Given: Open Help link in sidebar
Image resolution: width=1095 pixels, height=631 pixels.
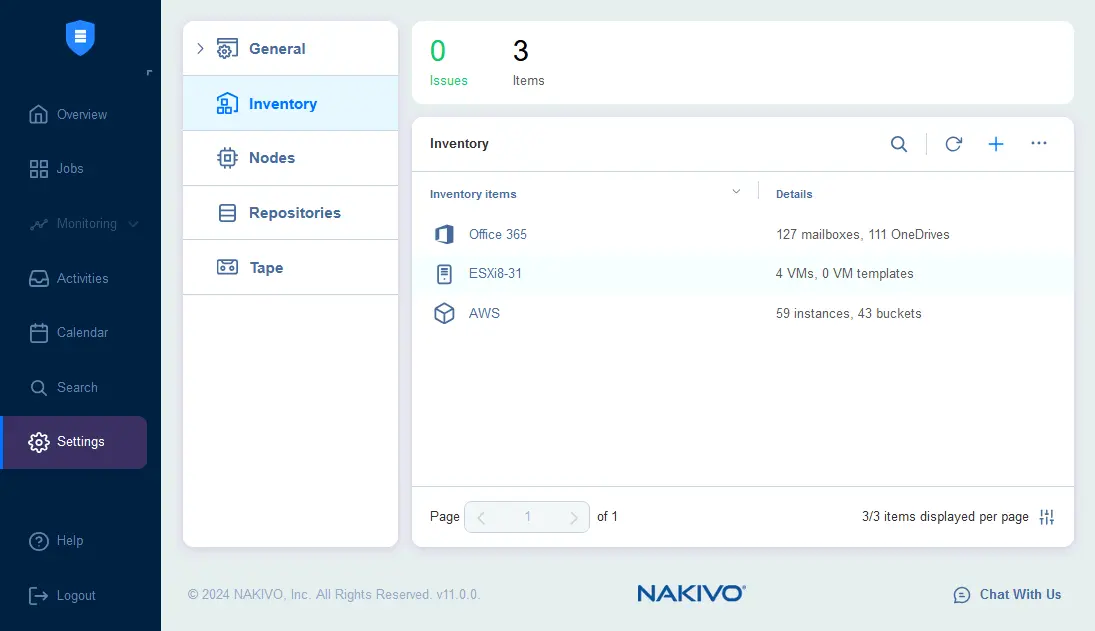Looking at the screenshot, I should point(69,541).
